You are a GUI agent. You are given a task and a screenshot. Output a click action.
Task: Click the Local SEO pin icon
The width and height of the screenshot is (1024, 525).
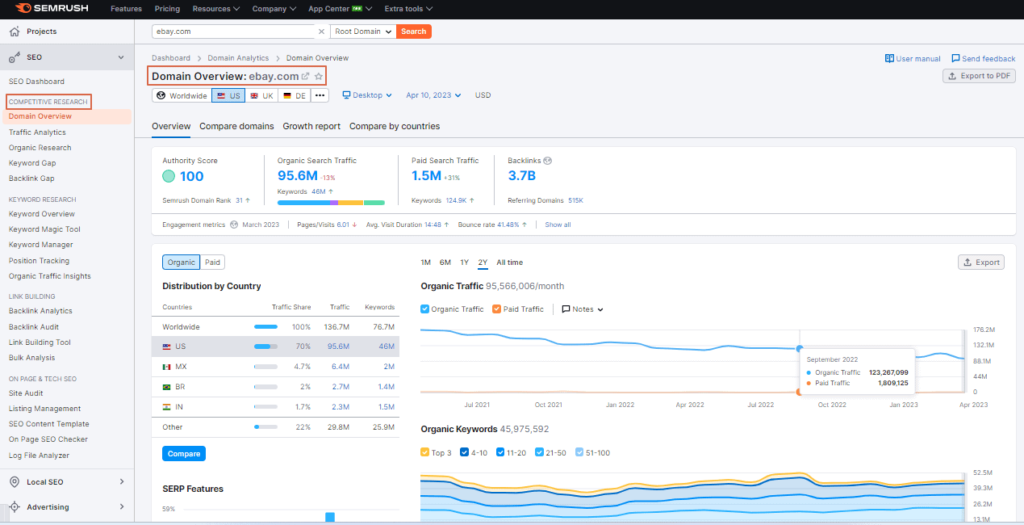click(14, 482)
